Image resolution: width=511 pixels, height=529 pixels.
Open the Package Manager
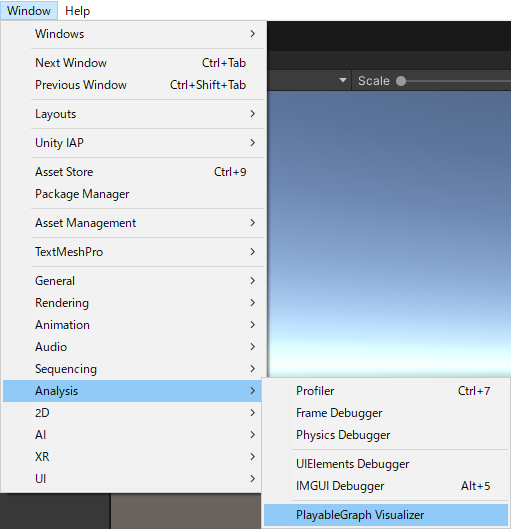[133, 194]
